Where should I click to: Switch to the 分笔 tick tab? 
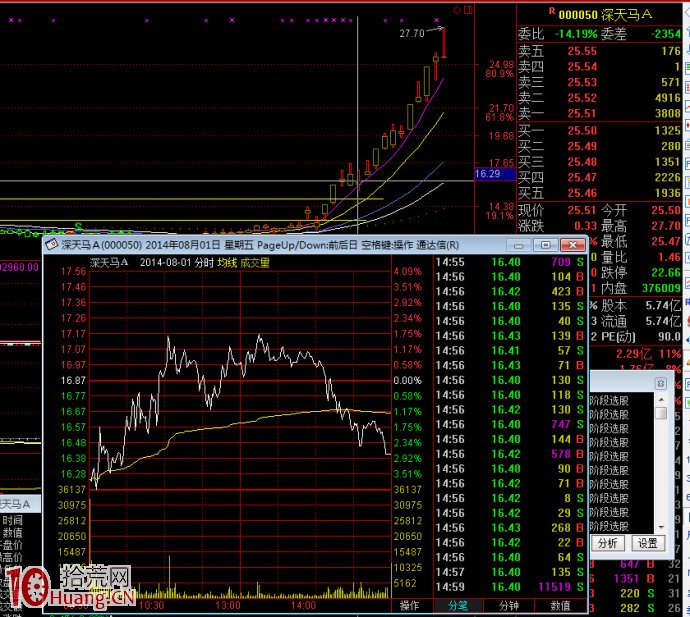pyautogui.click(x=458, y=606)
